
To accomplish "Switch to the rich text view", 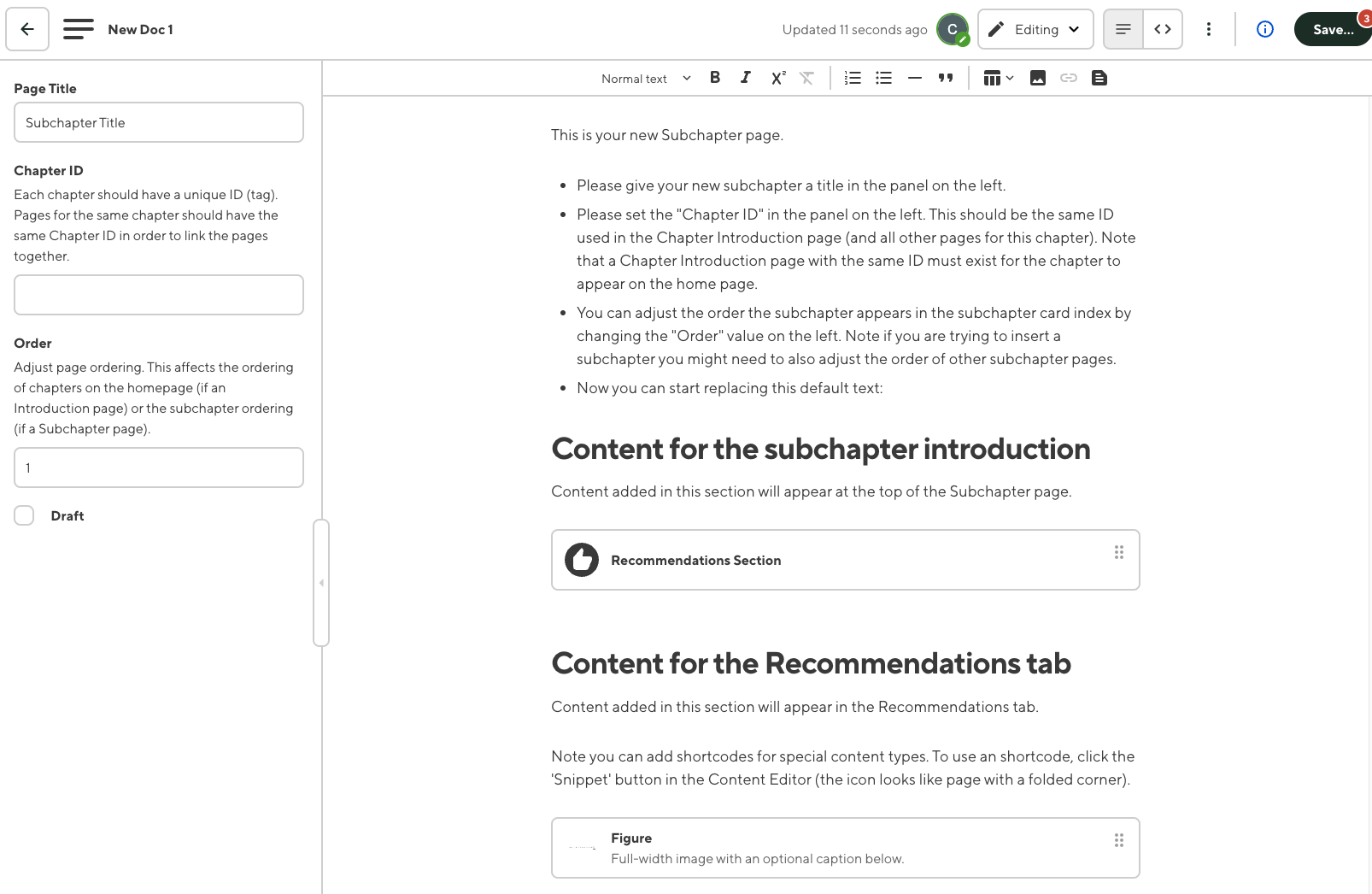I will (1123, 29).
